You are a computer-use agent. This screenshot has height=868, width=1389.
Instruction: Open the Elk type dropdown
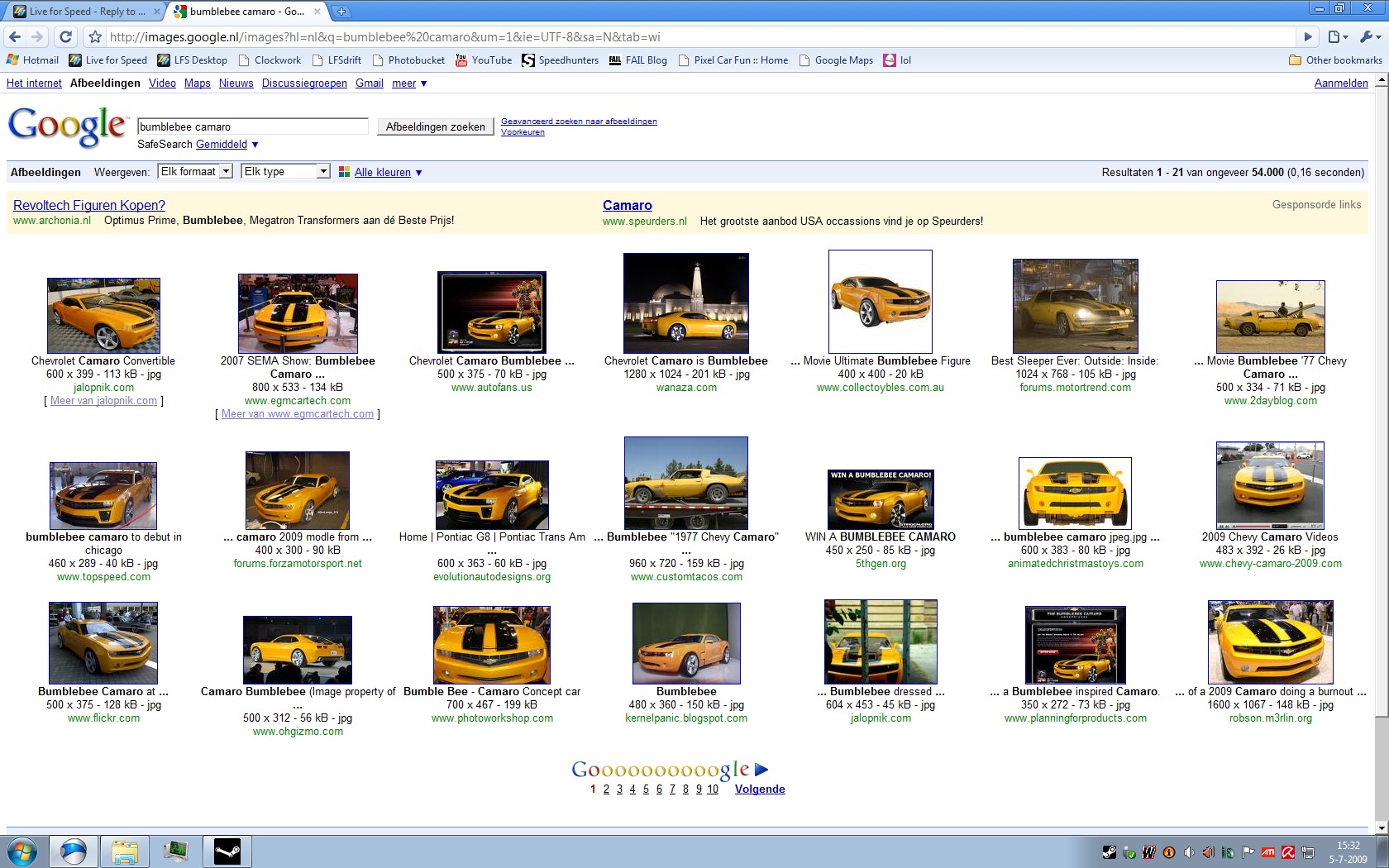286,172
